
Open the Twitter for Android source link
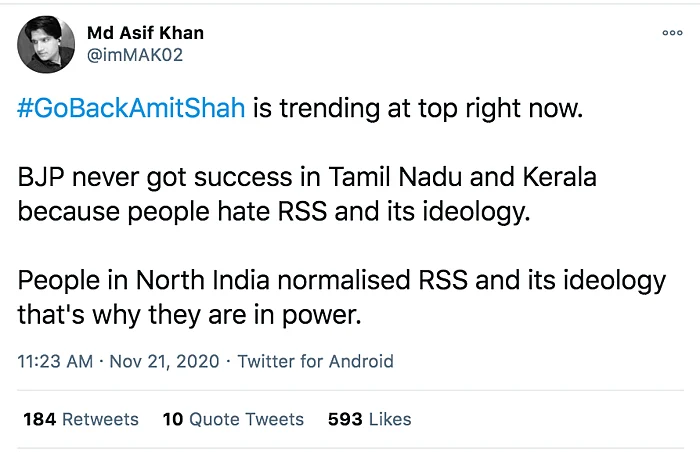coord(315,361)
